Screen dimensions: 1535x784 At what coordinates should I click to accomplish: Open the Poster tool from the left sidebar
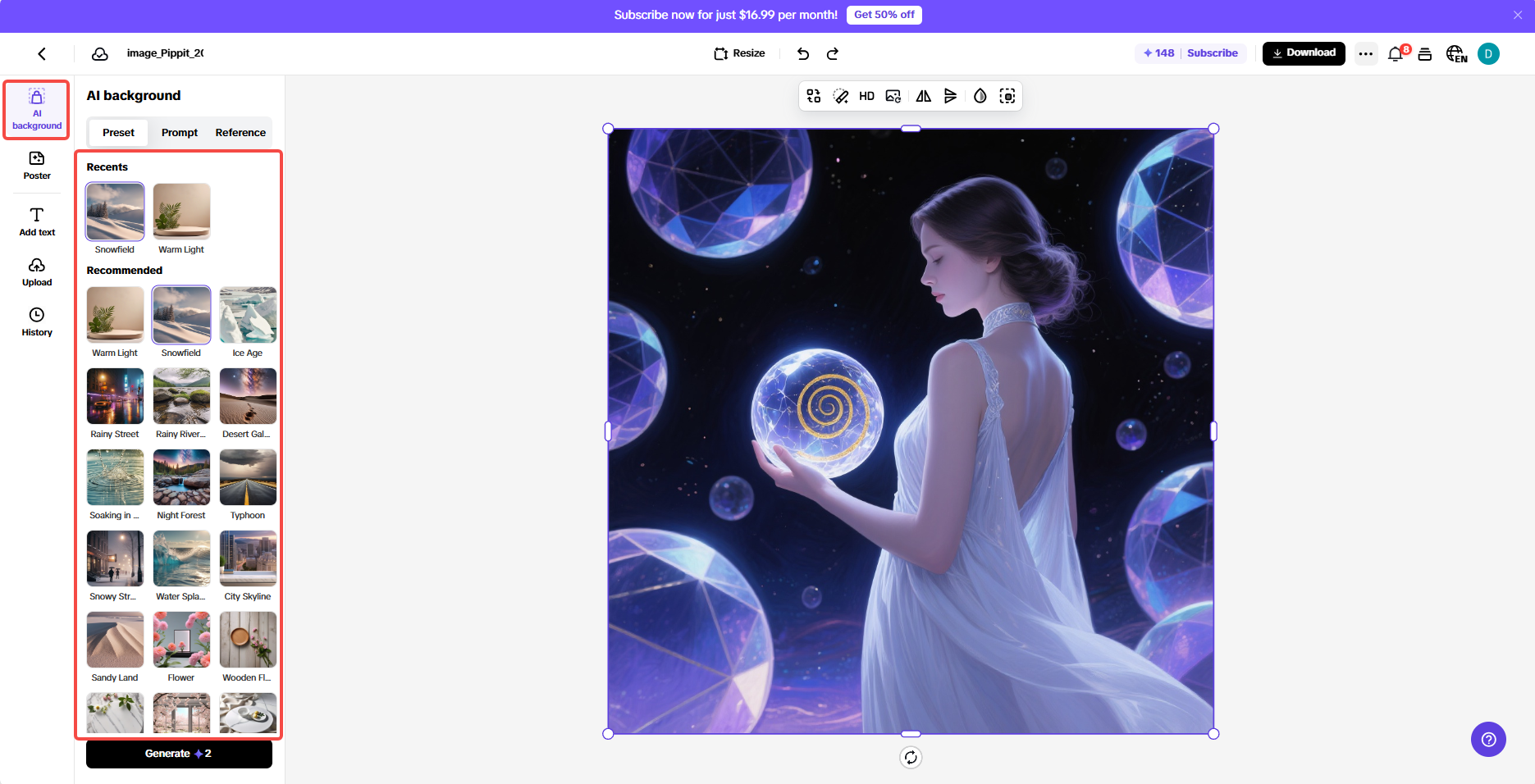[36, 166]
